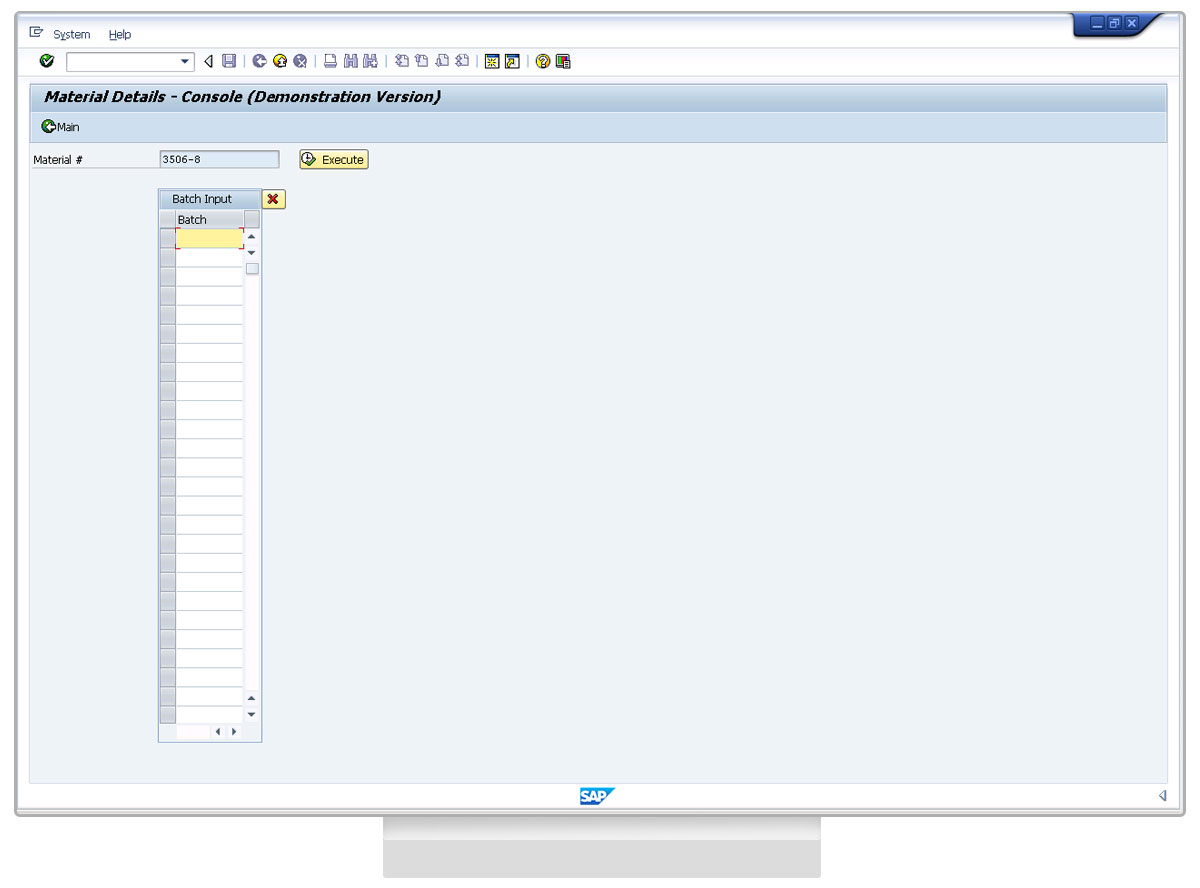
Task: Click the Cancel icon in toolbar
Action: pos(300,62)
